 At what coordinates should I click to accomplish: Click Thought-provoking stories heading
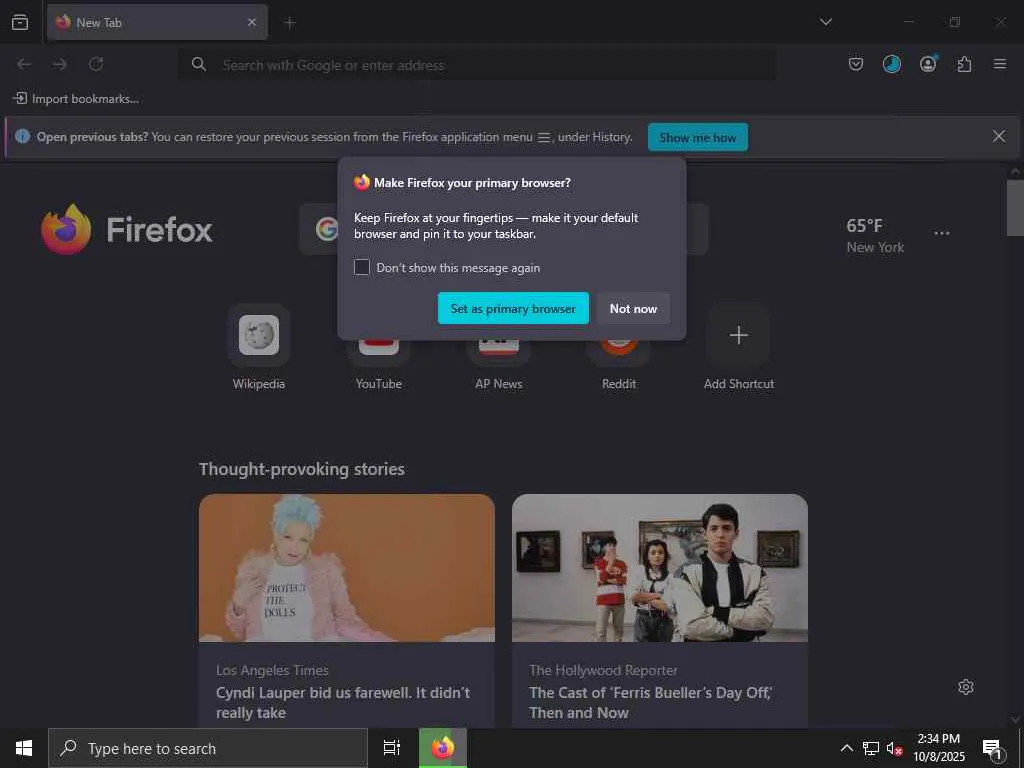tap(302, 469)
